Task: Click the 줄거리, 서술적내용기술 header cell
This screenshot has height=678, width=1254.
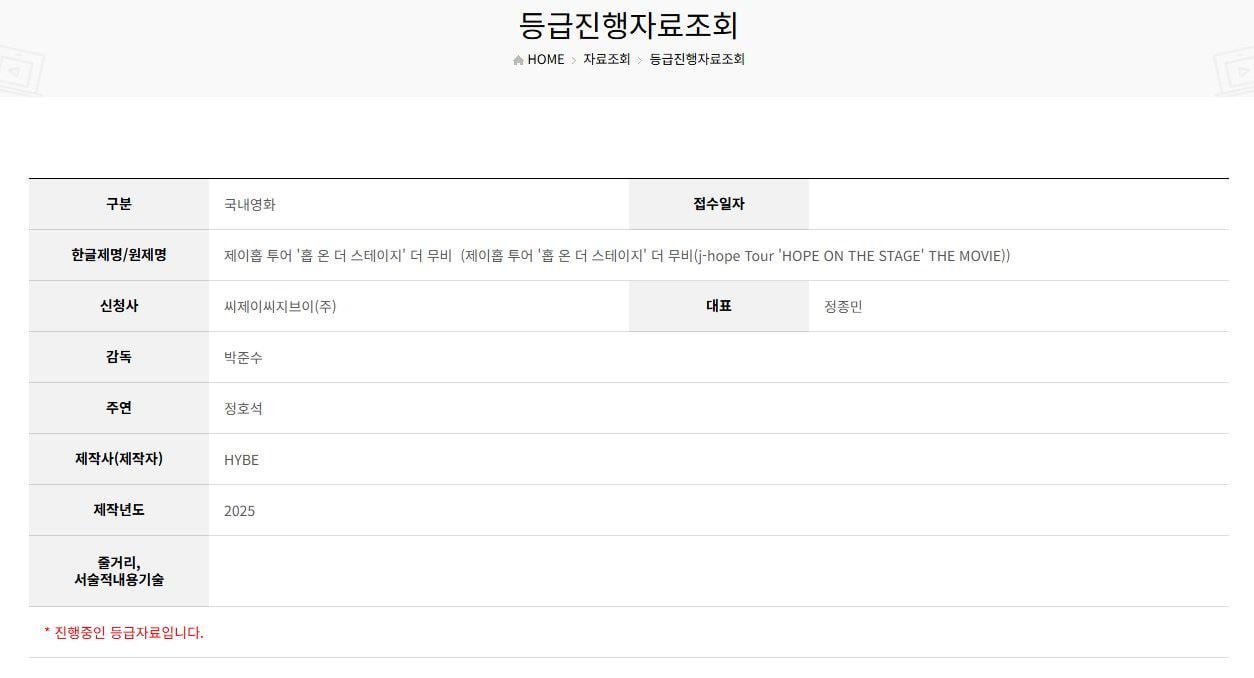Action: point(119,571)
